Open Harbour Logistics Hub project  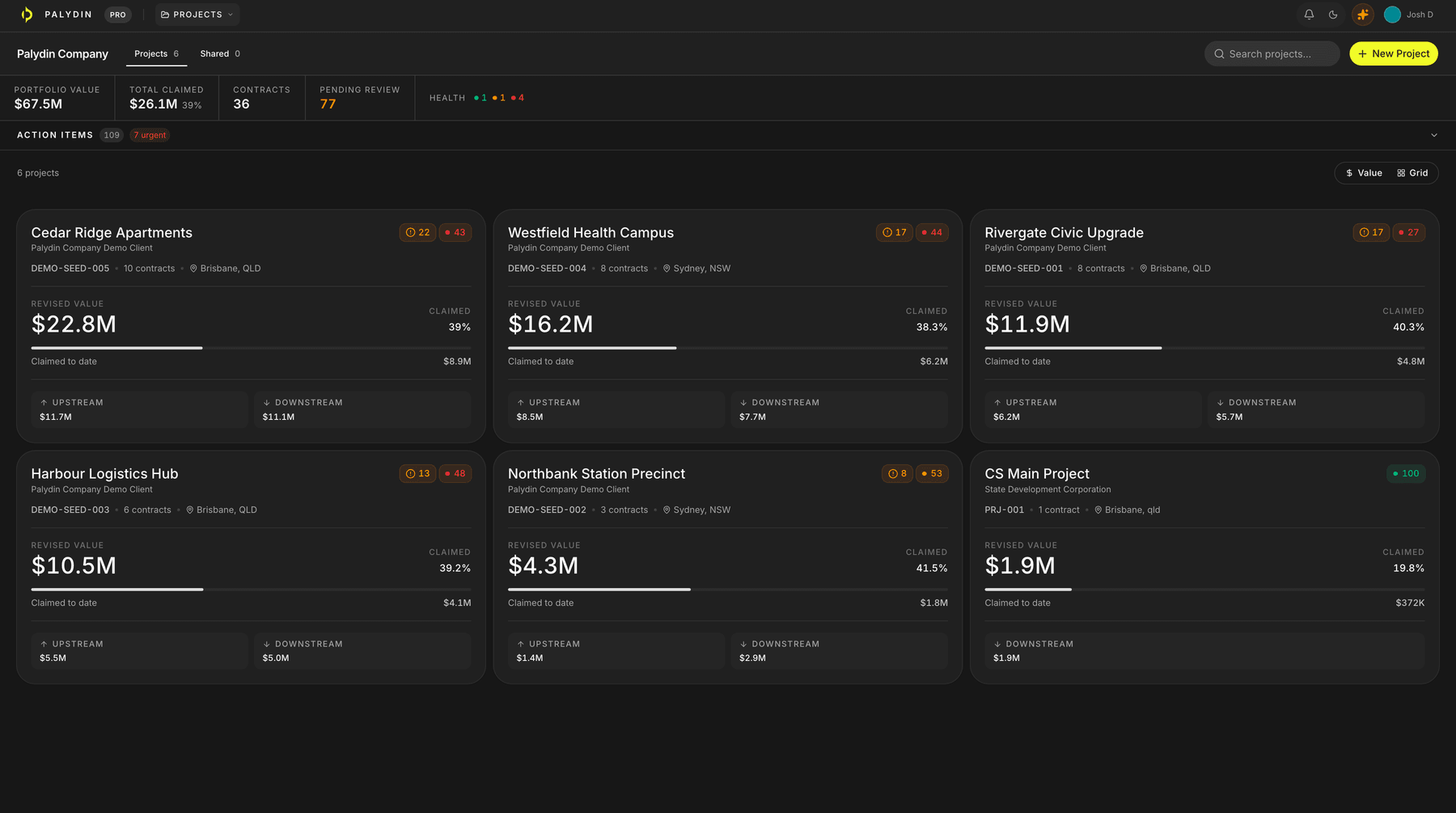coord(104,473)
